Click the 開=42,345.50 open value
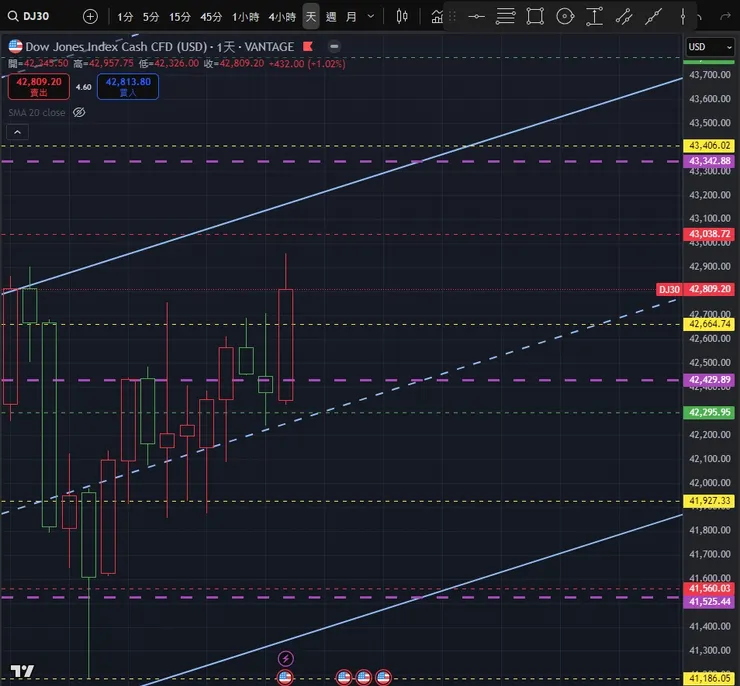740x686 pixels. point(38,63)
